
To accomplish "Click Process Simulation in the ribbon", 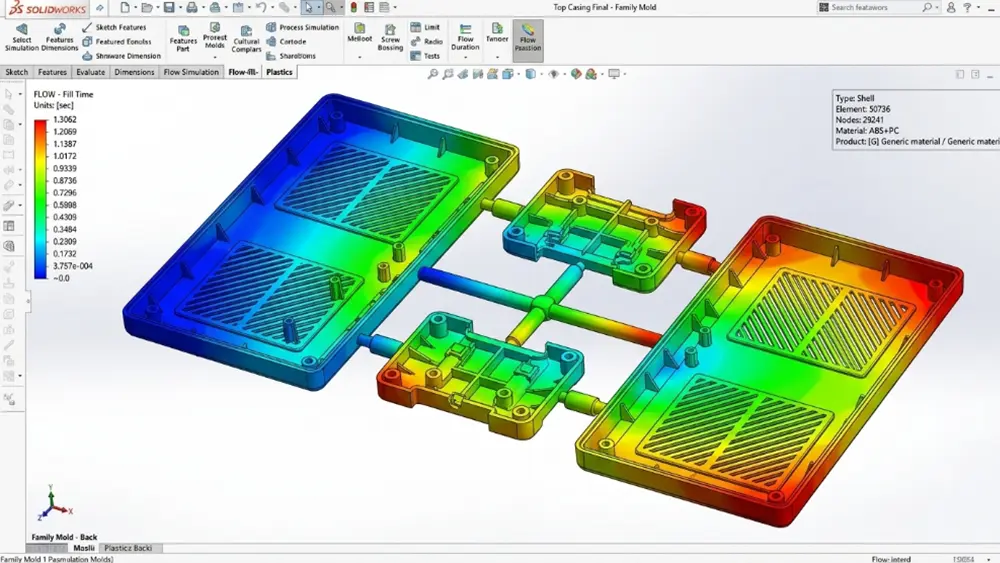I will click(302, 27).
